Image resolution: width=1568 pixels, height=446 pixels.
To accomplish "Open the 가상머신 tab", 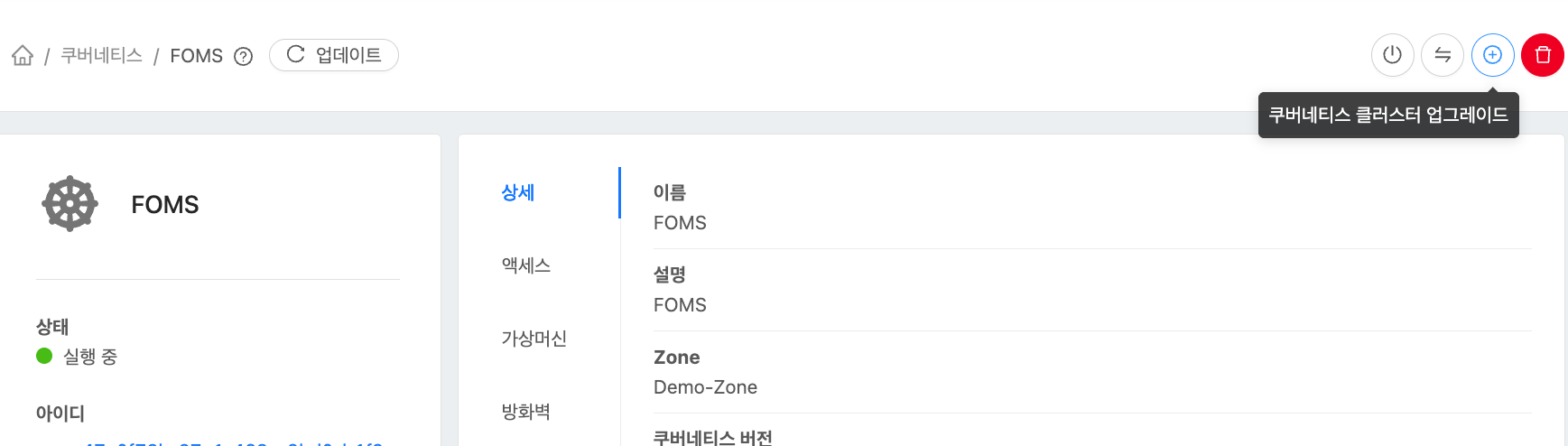I will (x=534, y=339).
